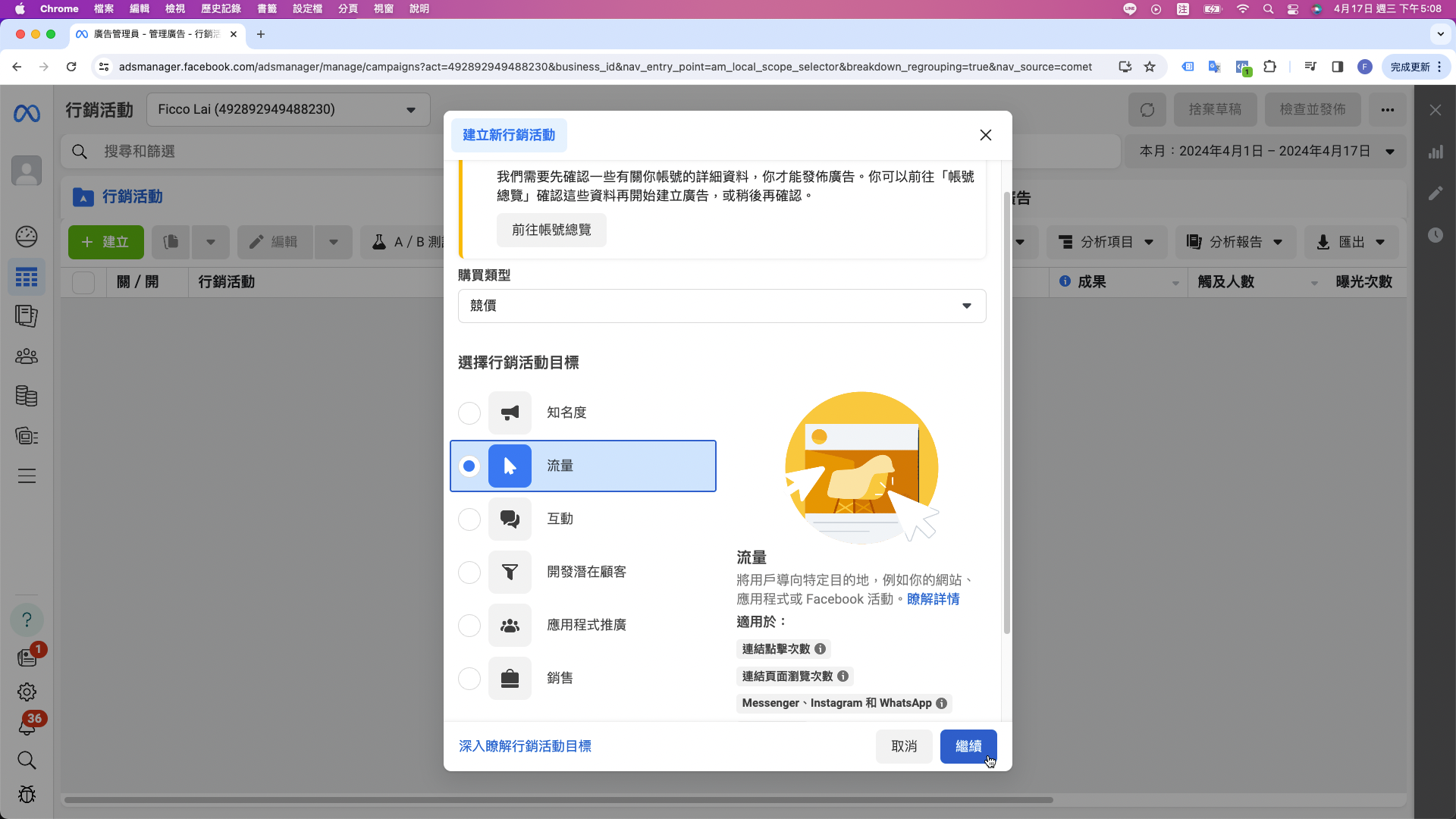Click the edit pencil icon on right rail
Screen dimensions: 1456x819
1436,193
